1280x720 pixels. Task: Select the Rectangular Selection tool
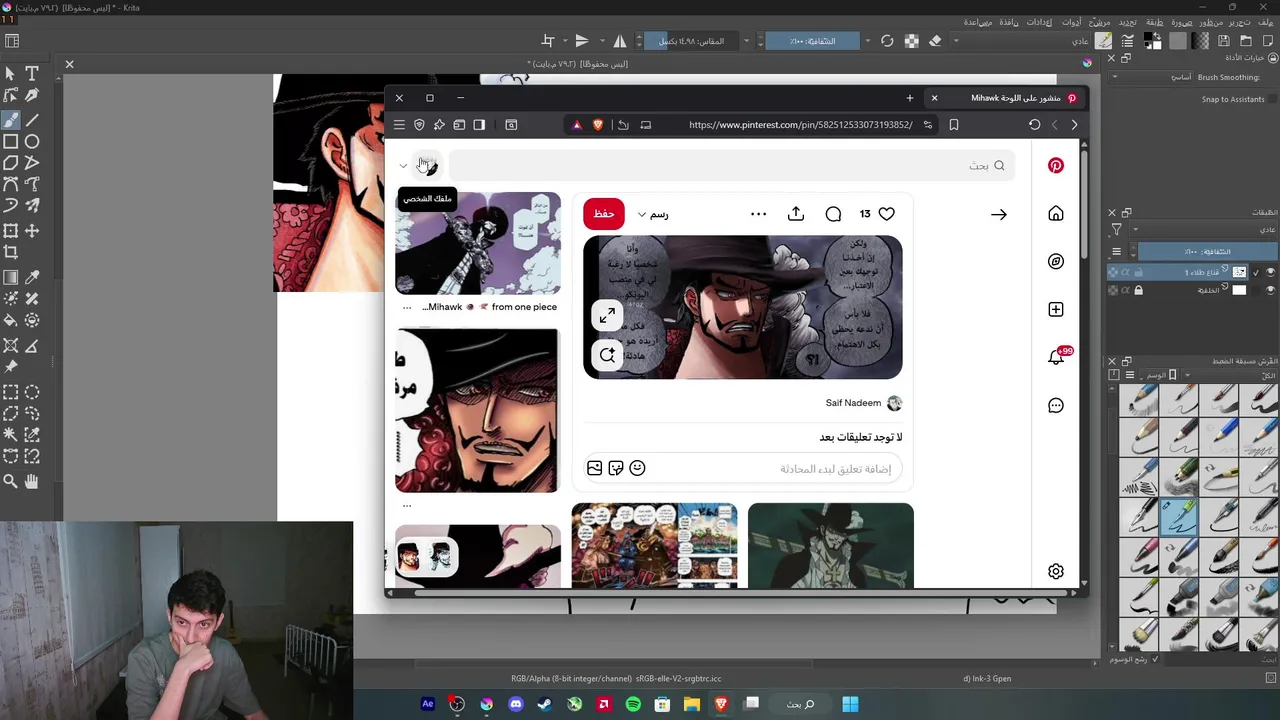(10, 392)
